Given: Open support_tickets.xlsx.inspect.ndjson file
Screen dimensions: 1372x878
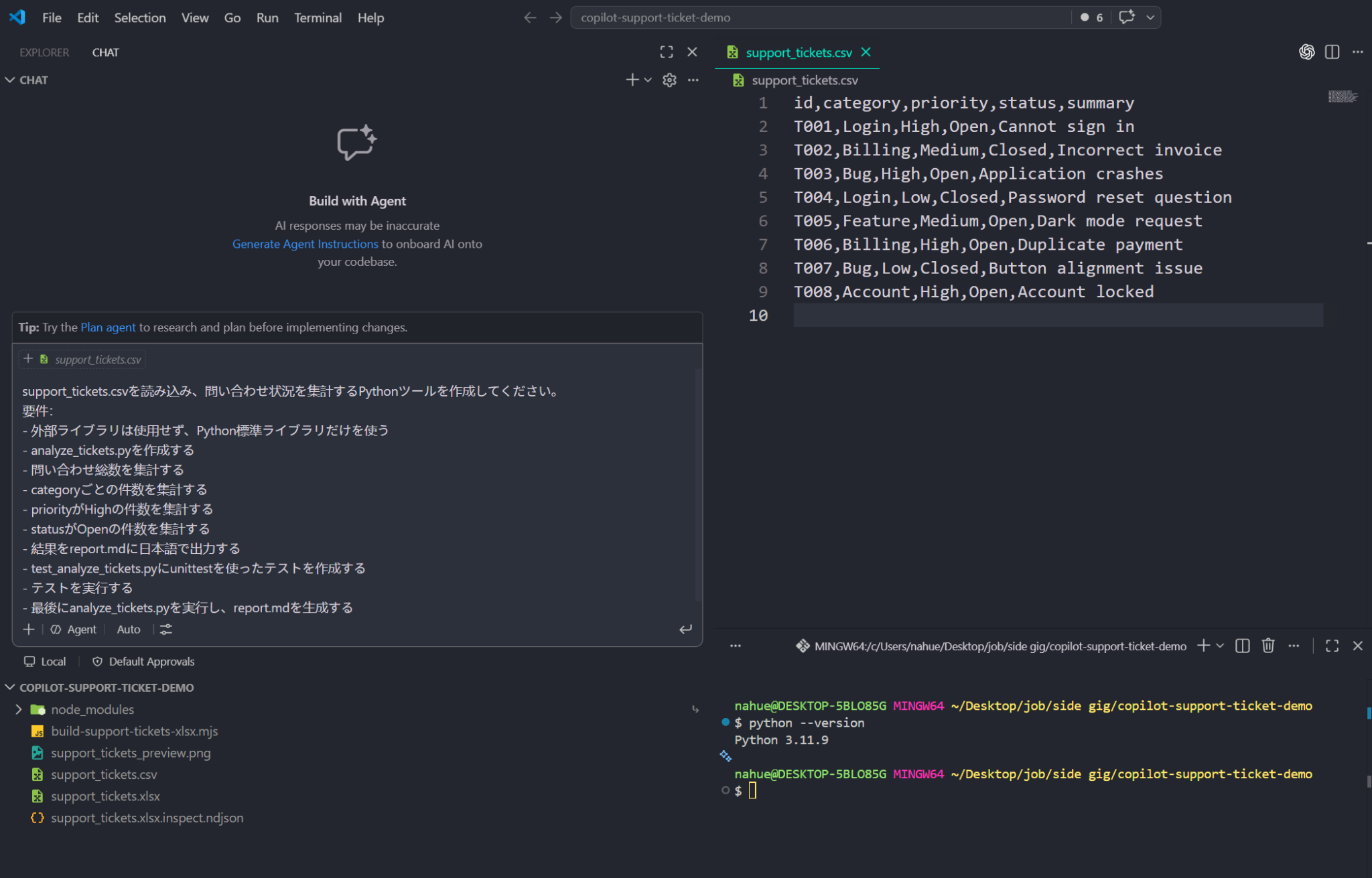Looking at the screenshot, I should point(147,818).
